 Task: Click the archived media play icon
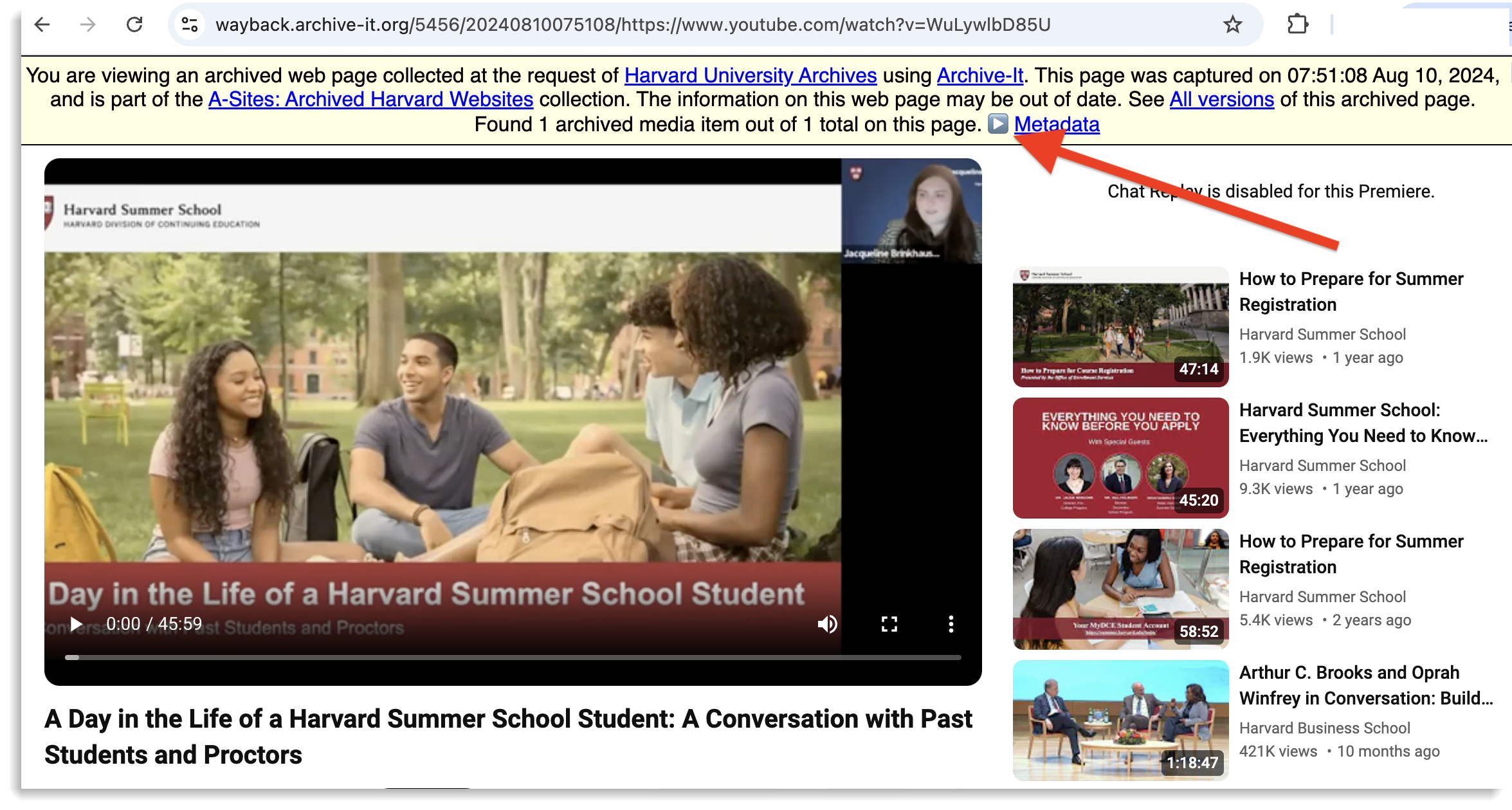(x=997, y=124)
